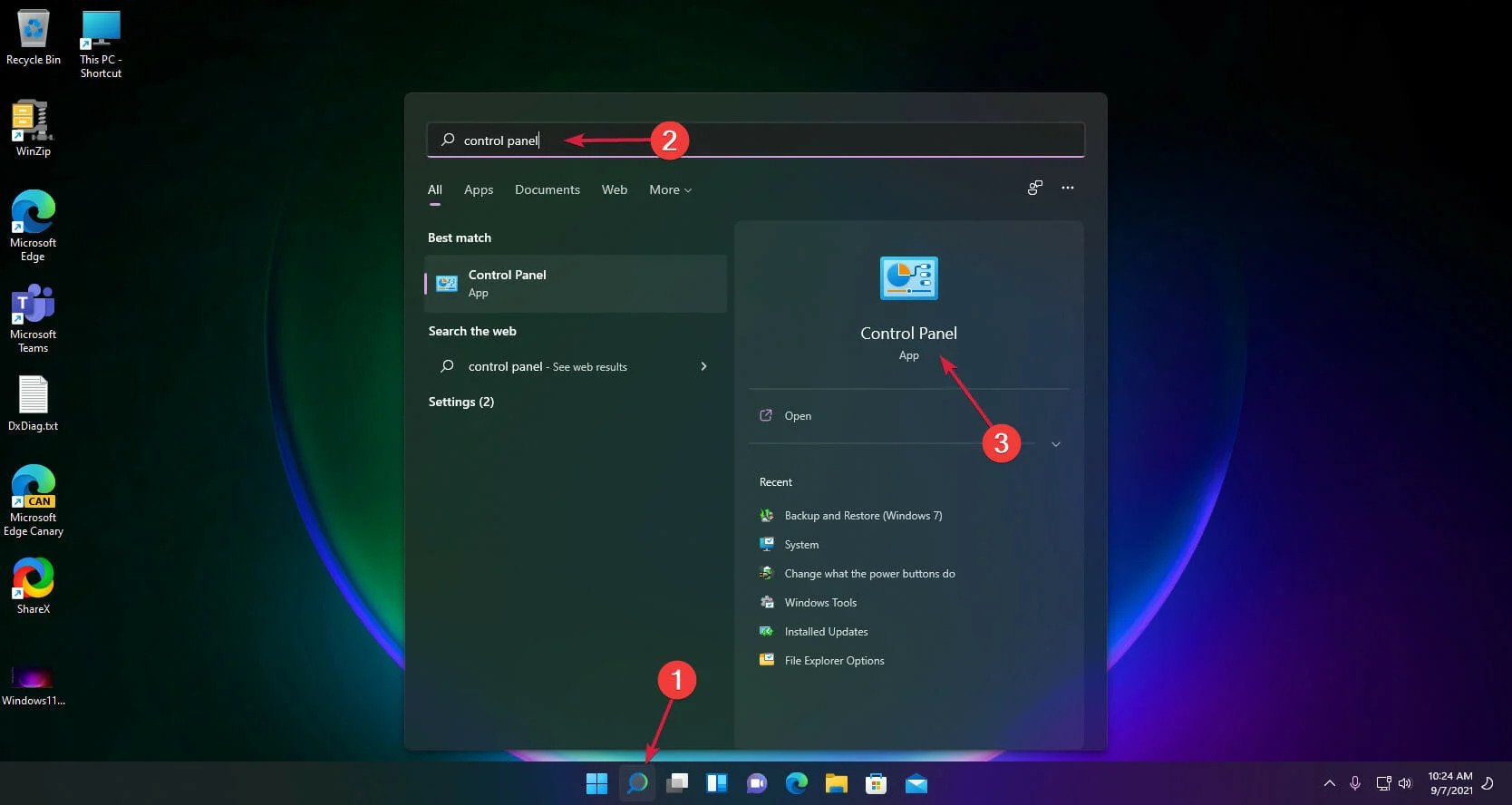
Task: Click the search text box
Action: click(x=756, y=140)
